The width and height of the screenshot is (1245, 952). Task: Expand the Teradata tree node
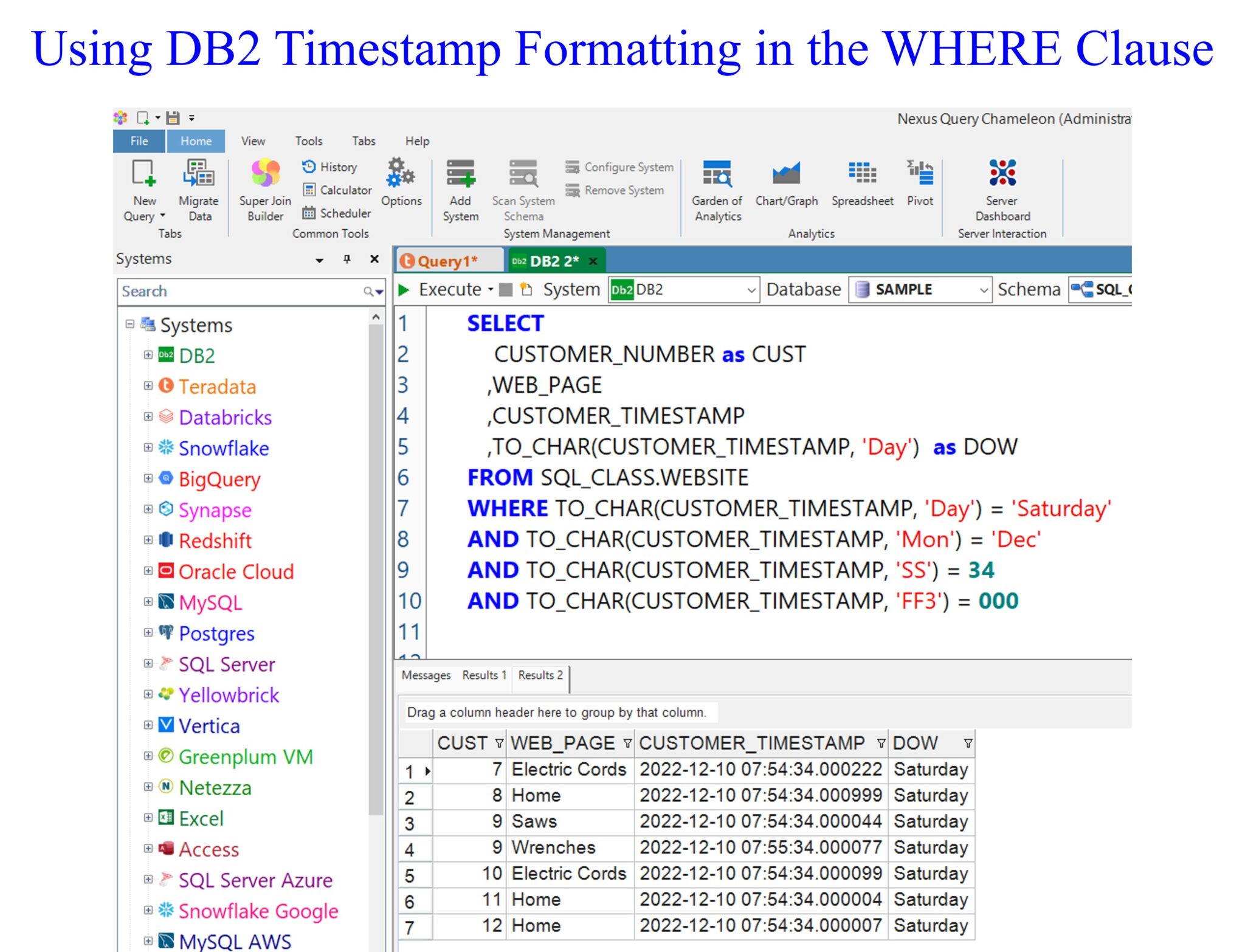click(148, 386)
